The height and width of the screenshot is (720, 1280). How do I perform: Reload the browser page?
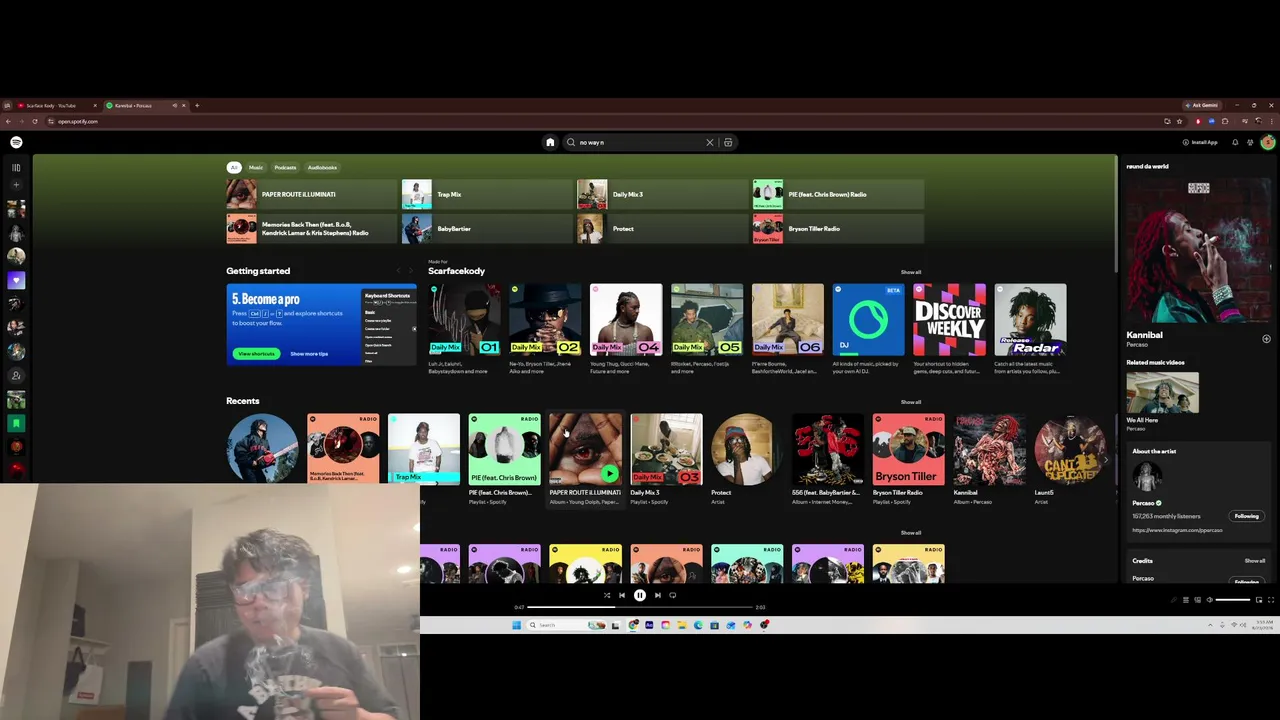click(x=35, y=121)
